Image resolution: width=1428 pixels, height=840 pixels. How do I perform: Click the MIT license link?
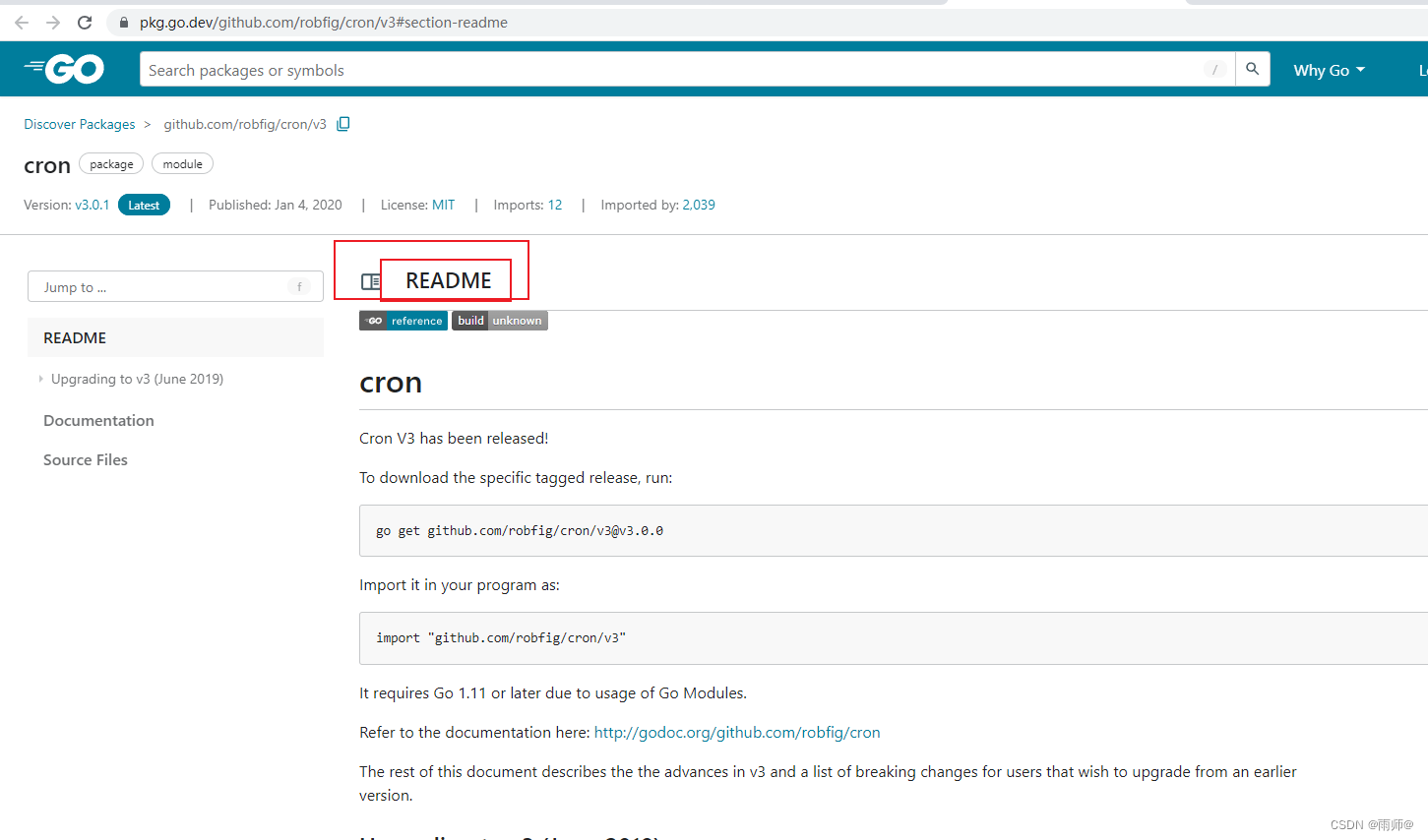tap(443, 205)
